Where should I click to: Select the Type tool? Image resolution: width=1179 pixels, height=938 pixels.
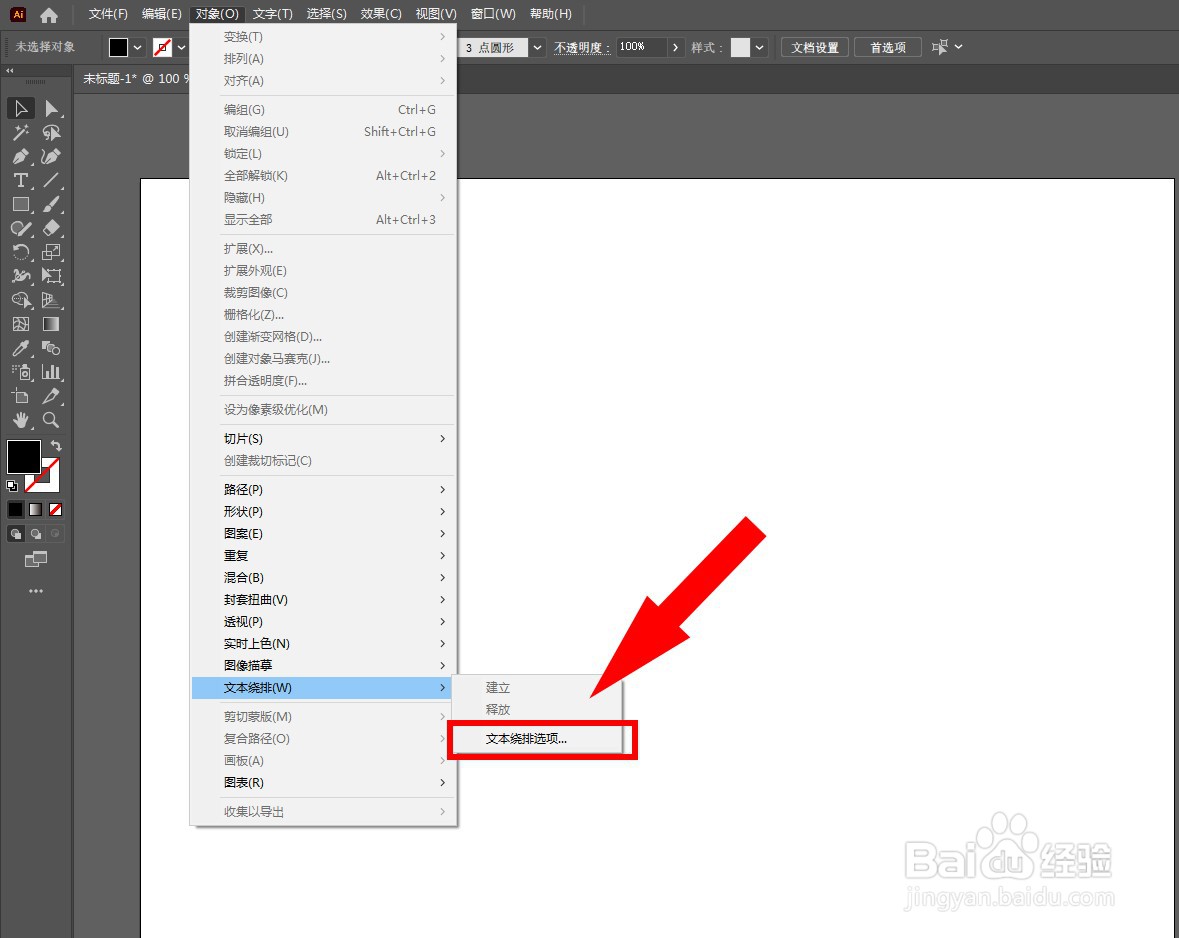[21, 181]
